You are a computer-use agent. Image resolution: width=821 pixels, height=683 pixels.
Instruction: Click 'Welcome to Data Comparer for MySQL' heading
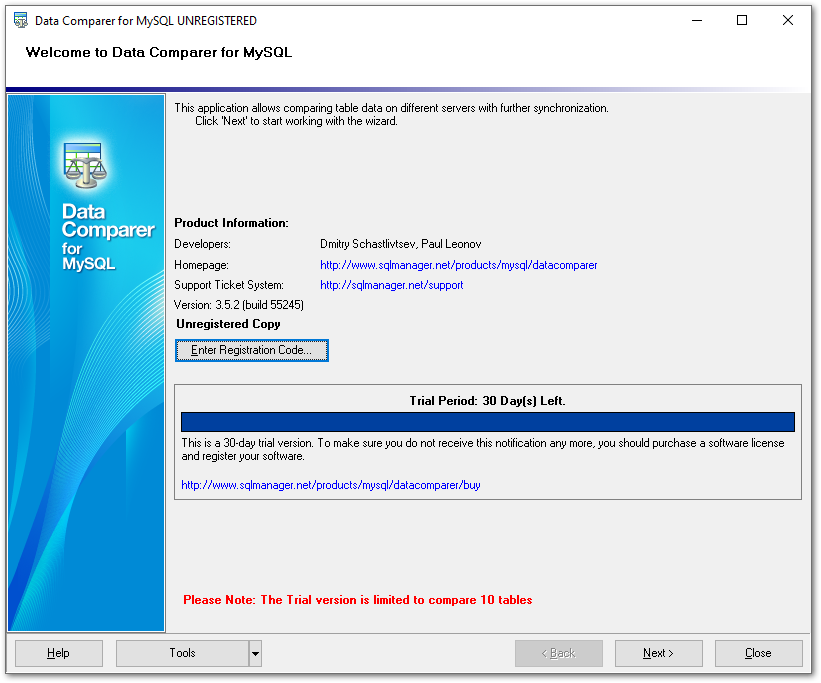pos(159,52)
